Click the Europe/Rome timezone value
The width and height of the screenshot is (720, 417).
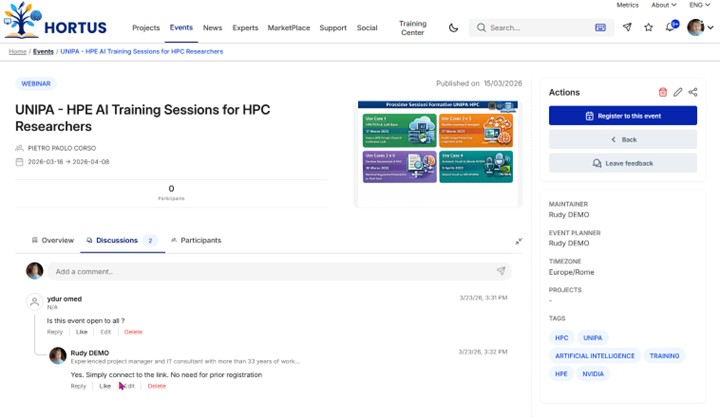tap(571, 272)
